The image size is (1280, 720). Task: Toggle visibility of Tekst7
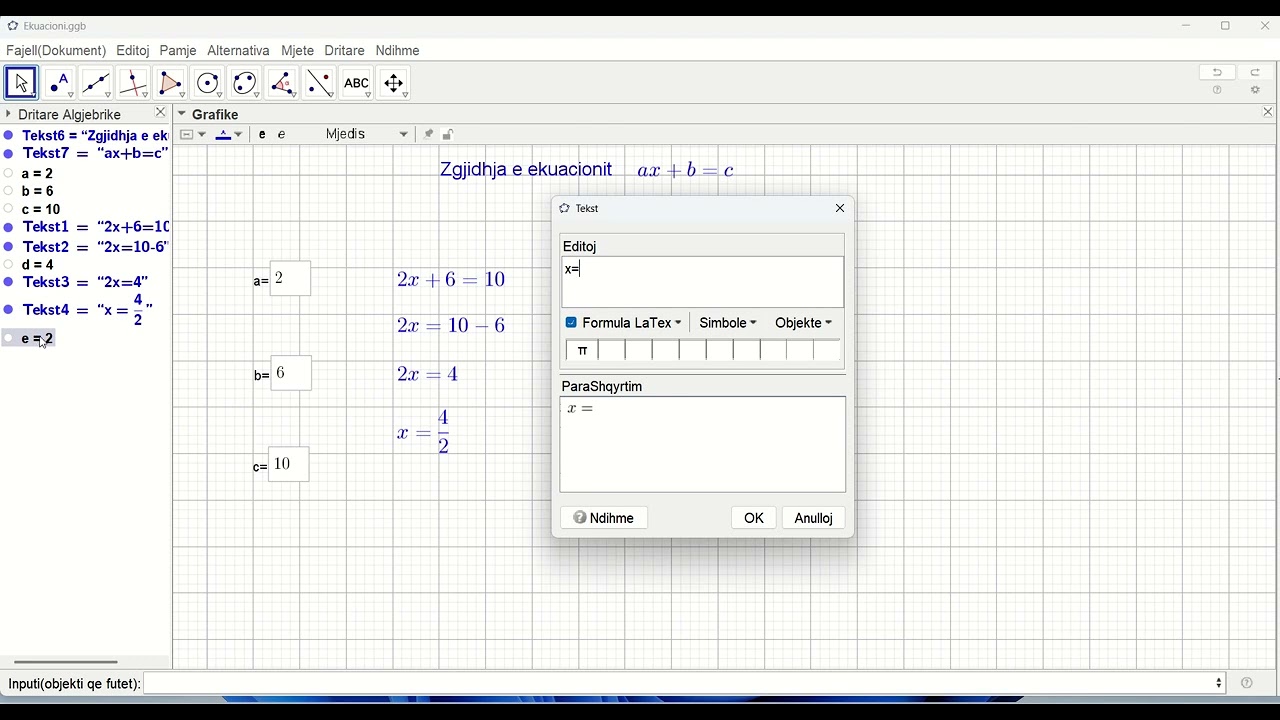point(8,154)
